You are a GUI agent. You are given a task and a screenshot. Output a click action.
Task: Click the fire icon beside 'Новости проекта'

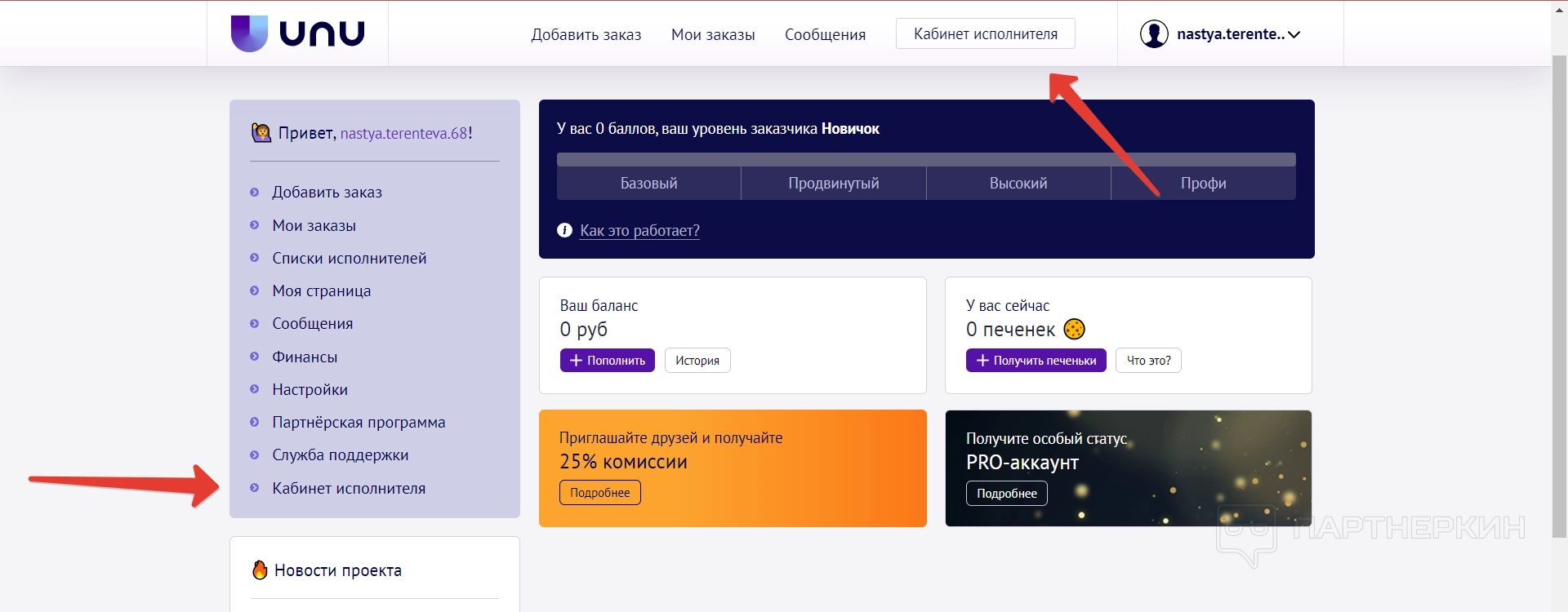click(260, 570)
